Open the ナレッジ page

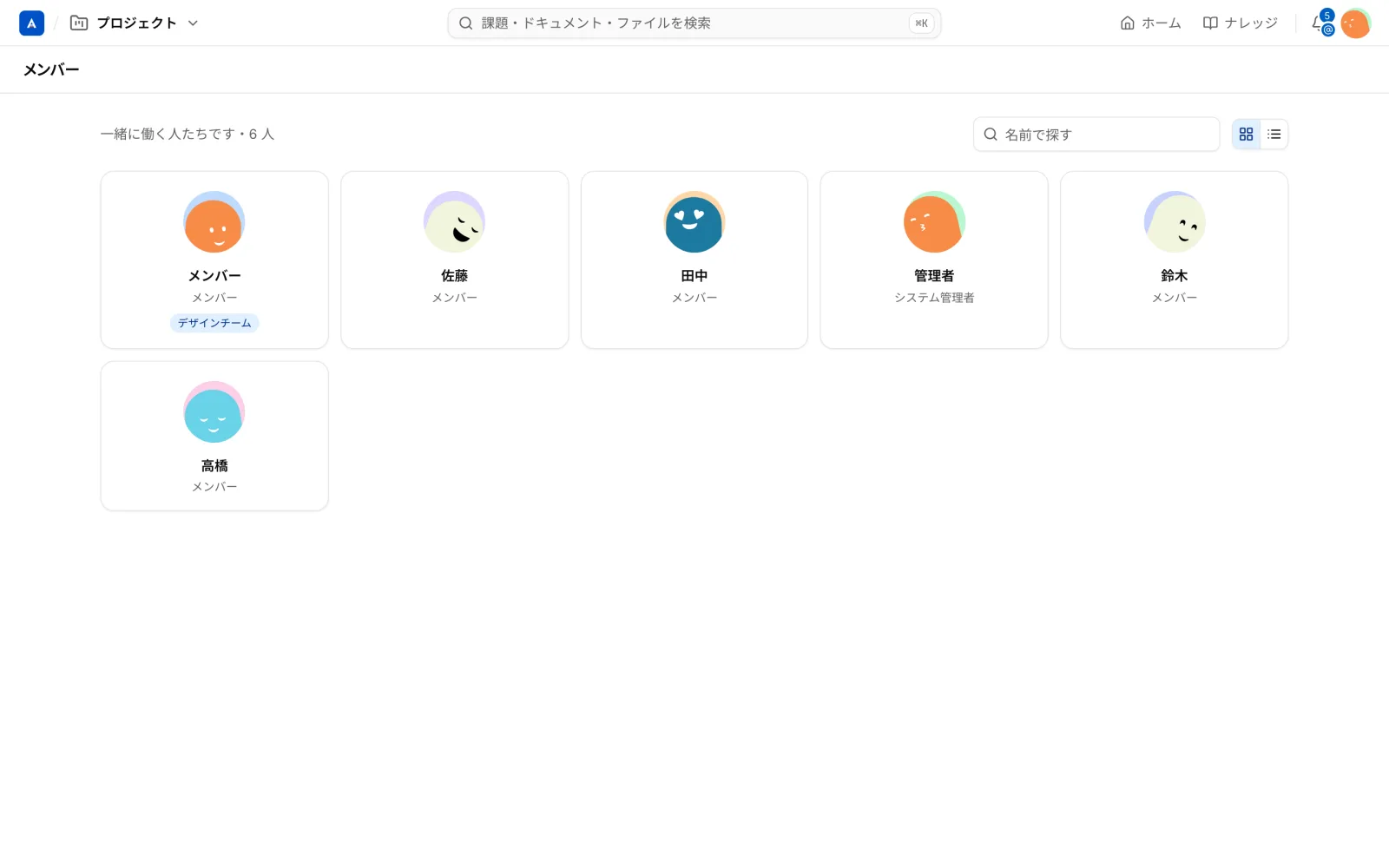(x=1240, y=23)
